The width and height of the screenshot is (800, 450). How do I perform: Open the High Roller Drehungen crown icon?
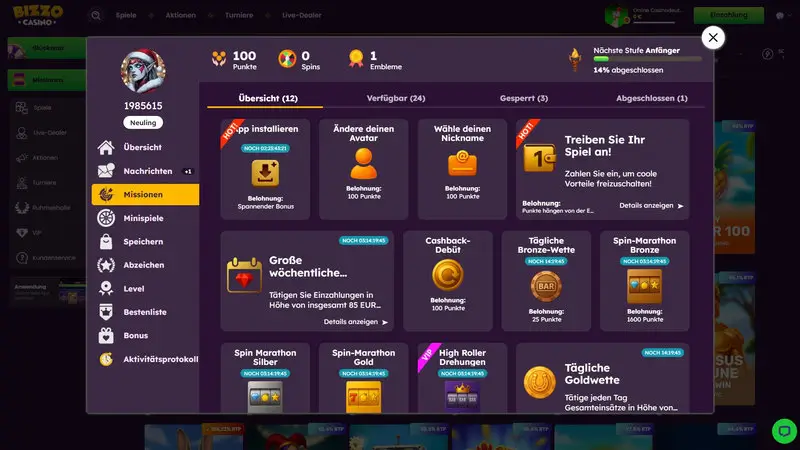[462, 396]
